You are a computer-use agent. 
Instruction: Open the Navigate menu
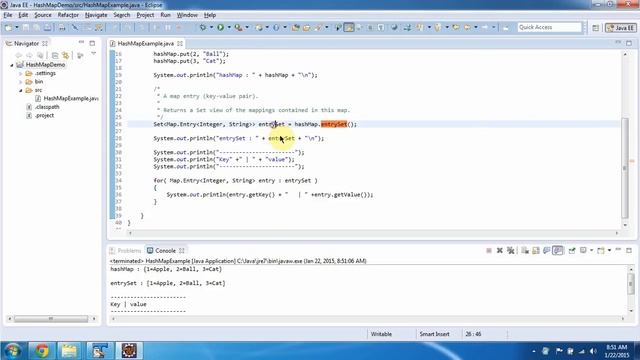pos(96,15)
